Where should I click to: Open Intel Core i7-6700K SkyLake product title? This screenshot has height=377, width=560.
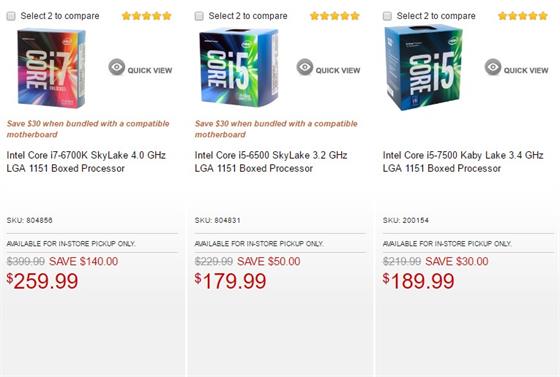(x=86, y=162)
